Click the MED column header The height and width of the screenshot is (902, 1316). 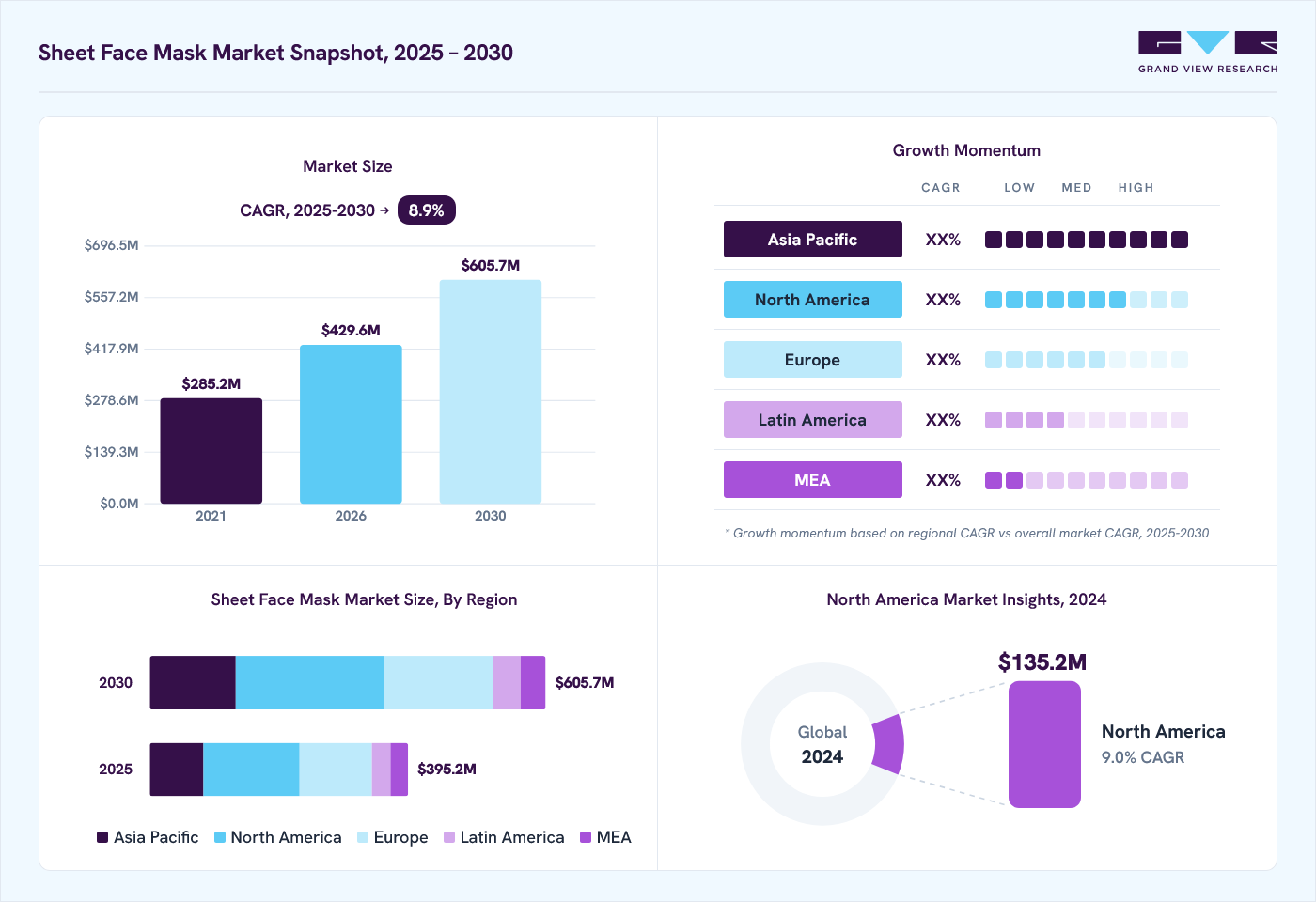pos(1077,188)
